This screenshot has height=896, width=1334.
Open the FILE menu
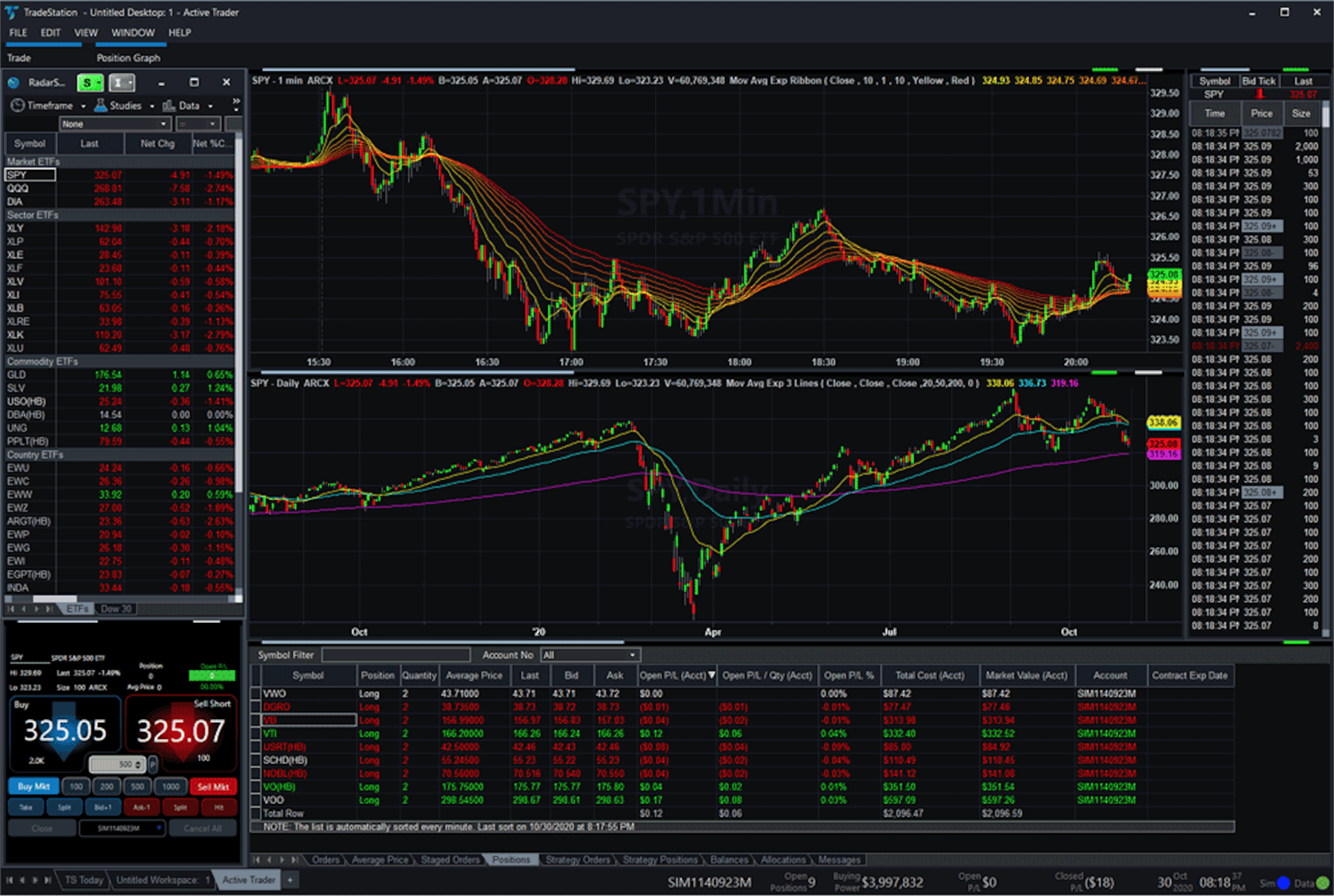[18, 33]
